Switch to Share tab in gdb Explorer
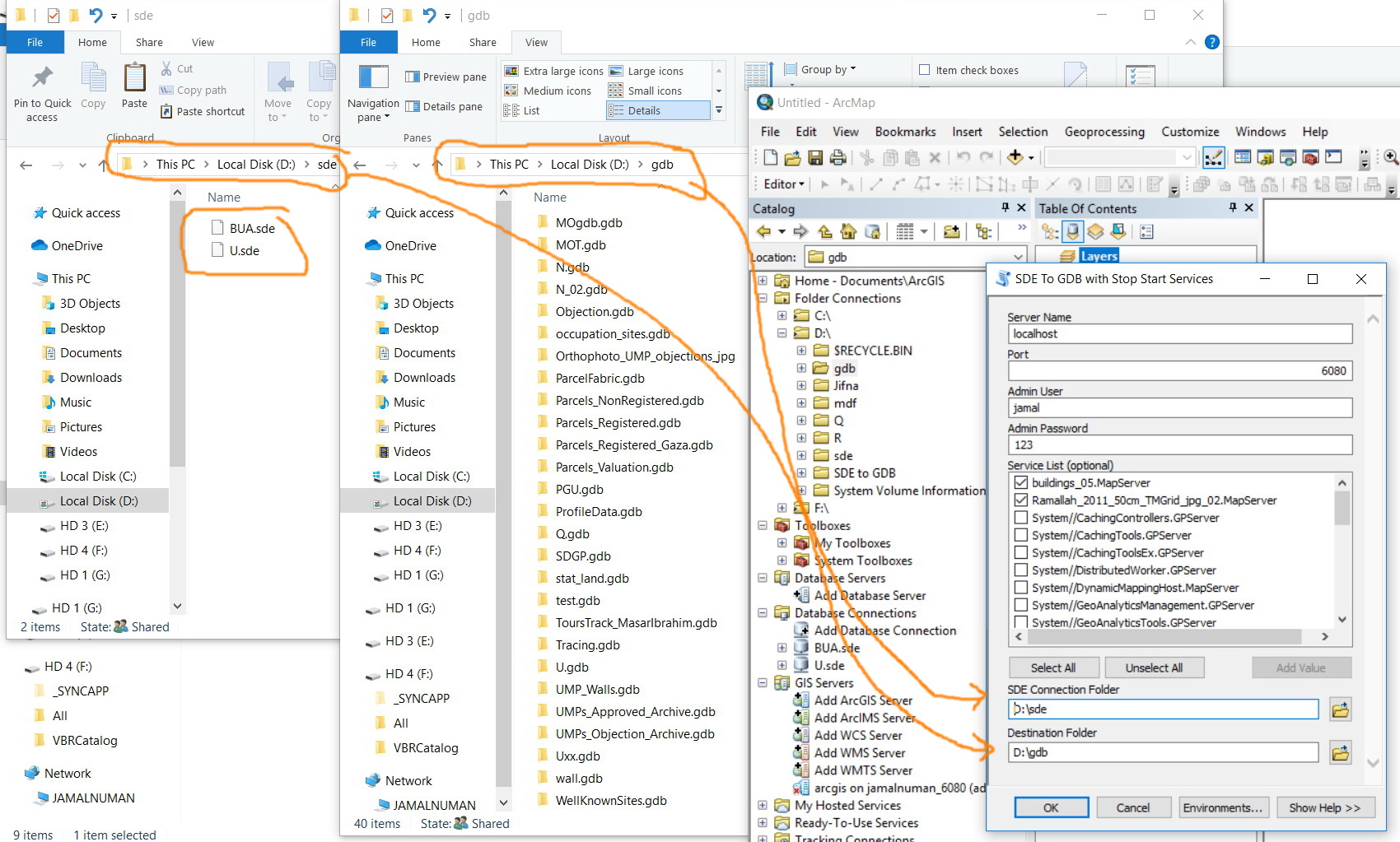 483,43
